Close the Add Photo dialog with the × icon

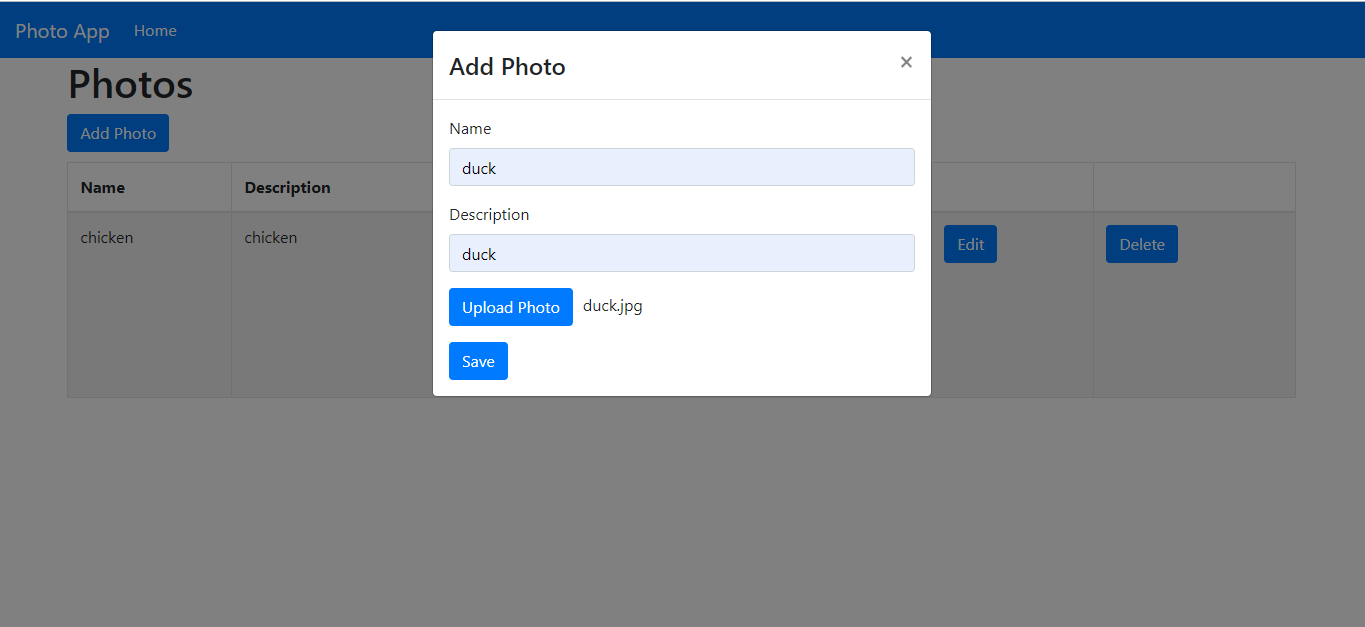(906, 61)
